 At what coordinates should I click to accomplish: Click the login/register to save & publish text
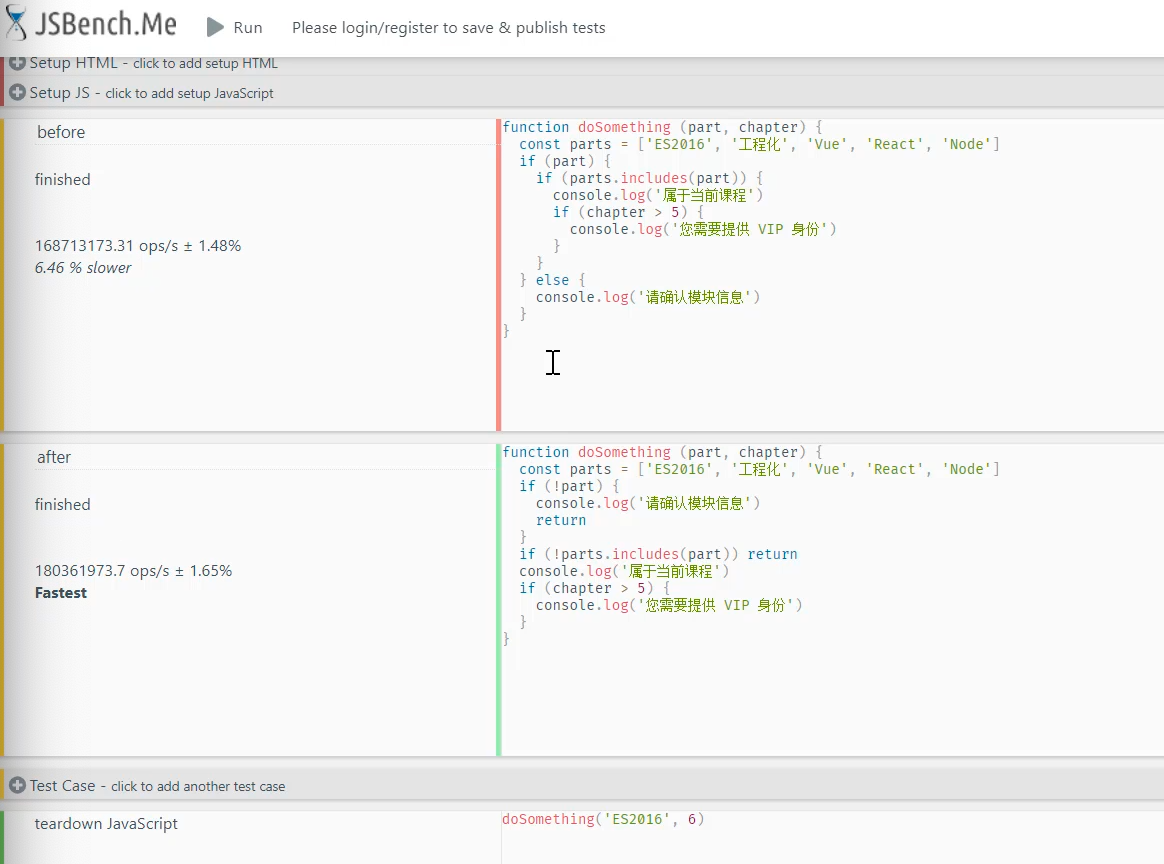pos(448,27)
